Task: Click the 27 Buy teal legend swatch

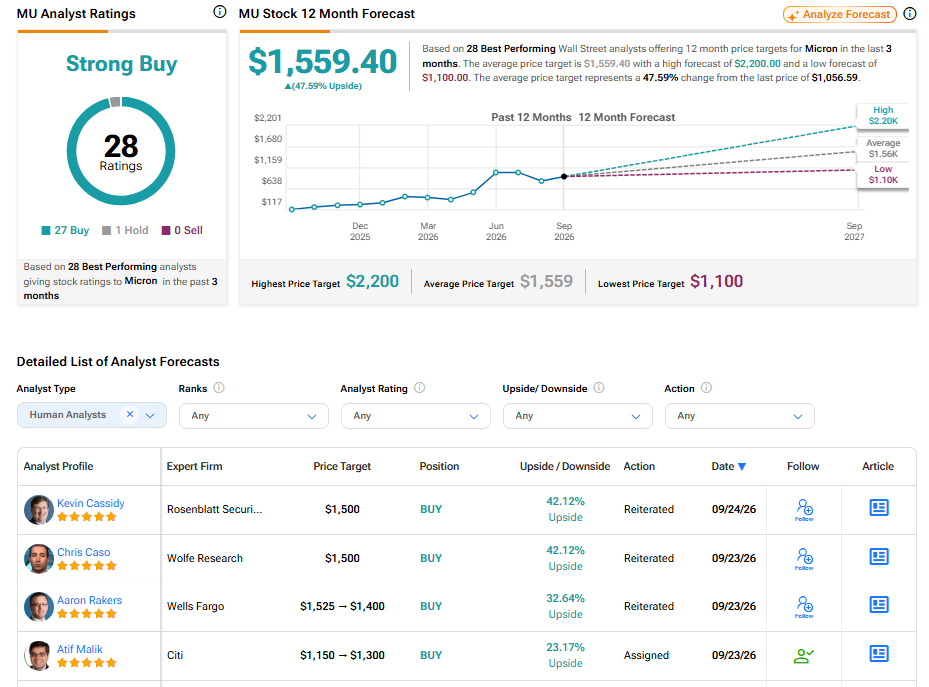Action: [x=46, y=230]
